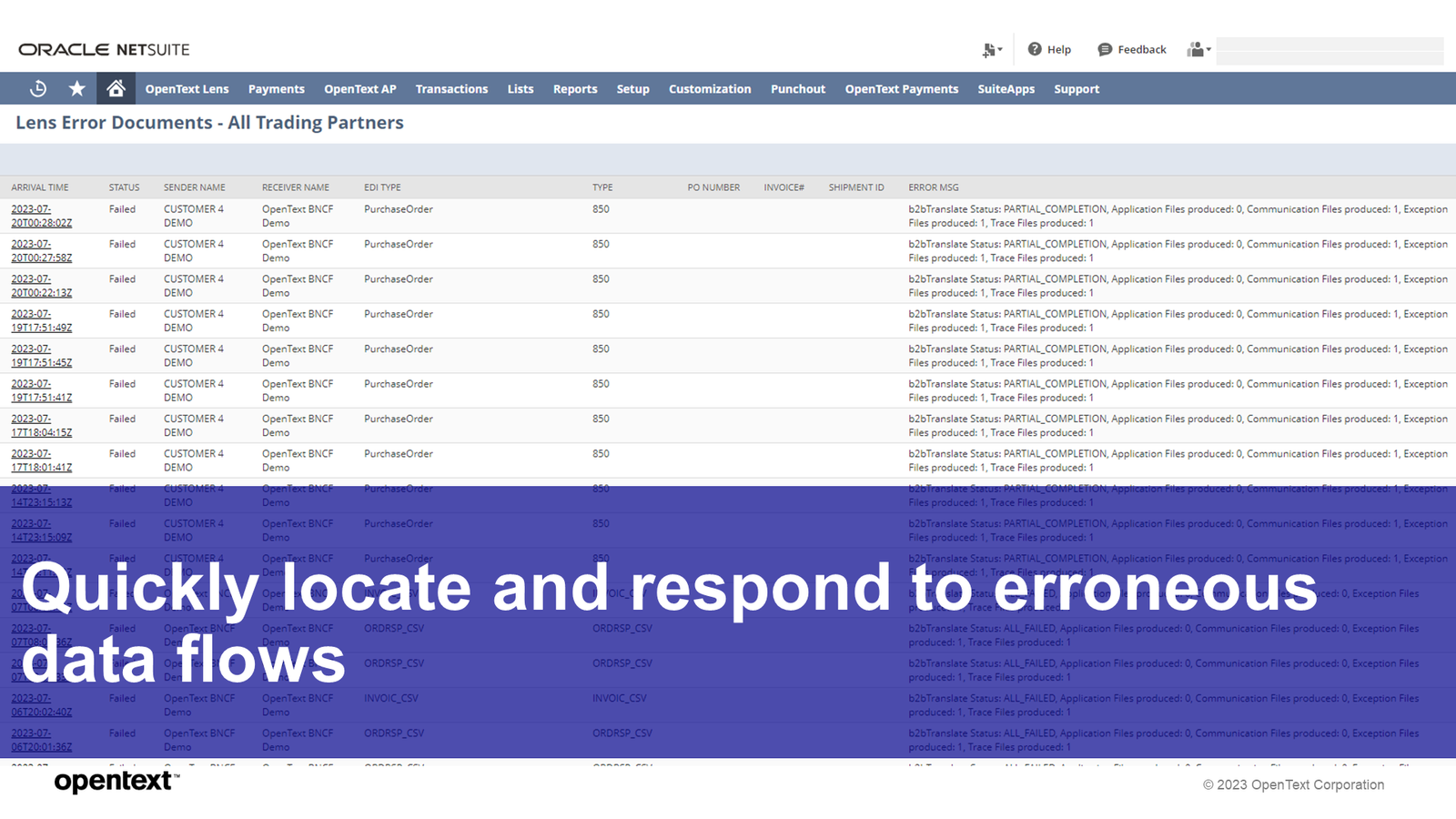Sort by the EDI TYPE column header
Image resolution: width=1456 pixels, height=819 pixels.
point(382,187)
